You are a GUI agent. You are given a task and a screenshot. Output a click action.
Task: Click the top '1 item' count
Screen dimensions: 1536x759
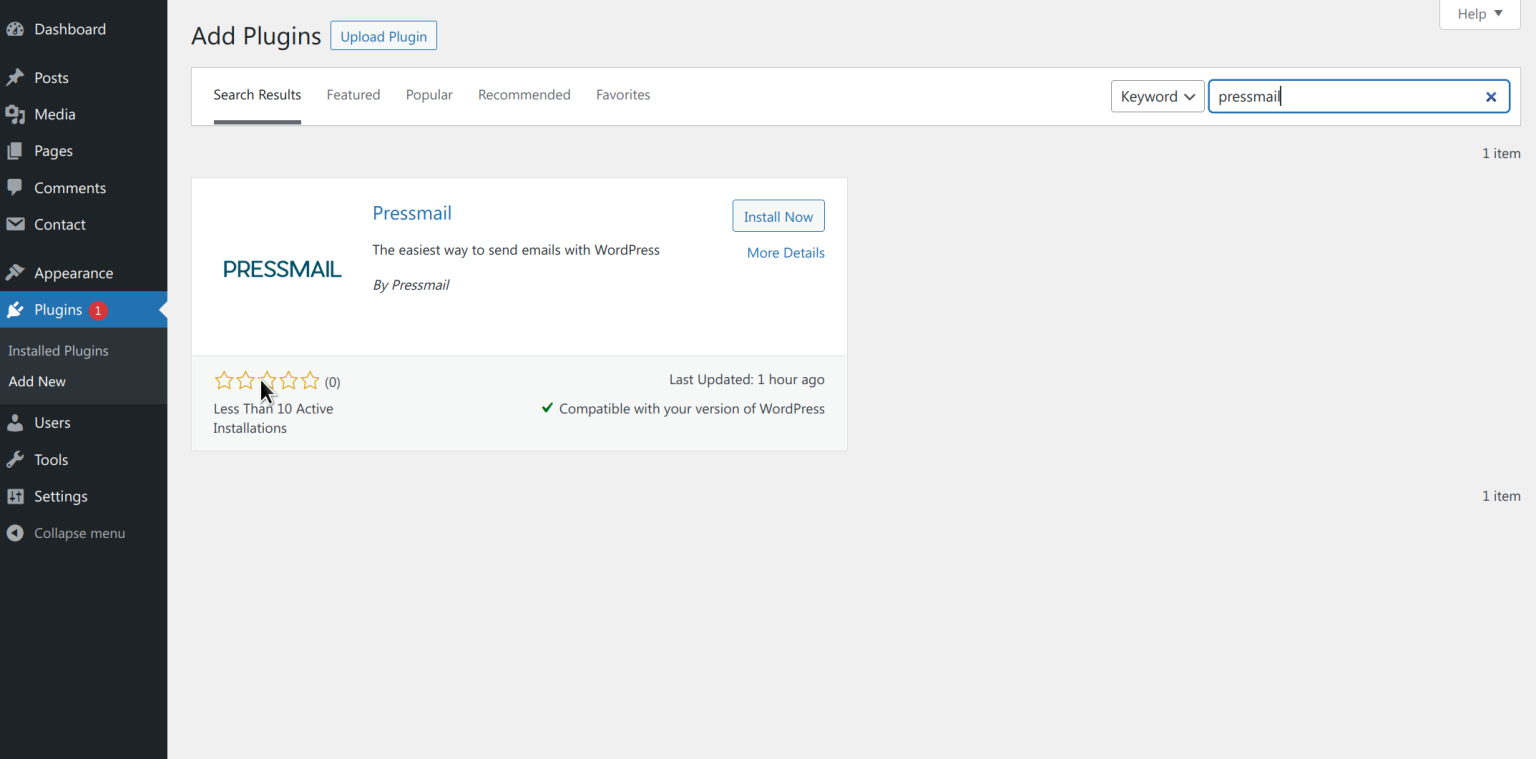coord(1501,153)
